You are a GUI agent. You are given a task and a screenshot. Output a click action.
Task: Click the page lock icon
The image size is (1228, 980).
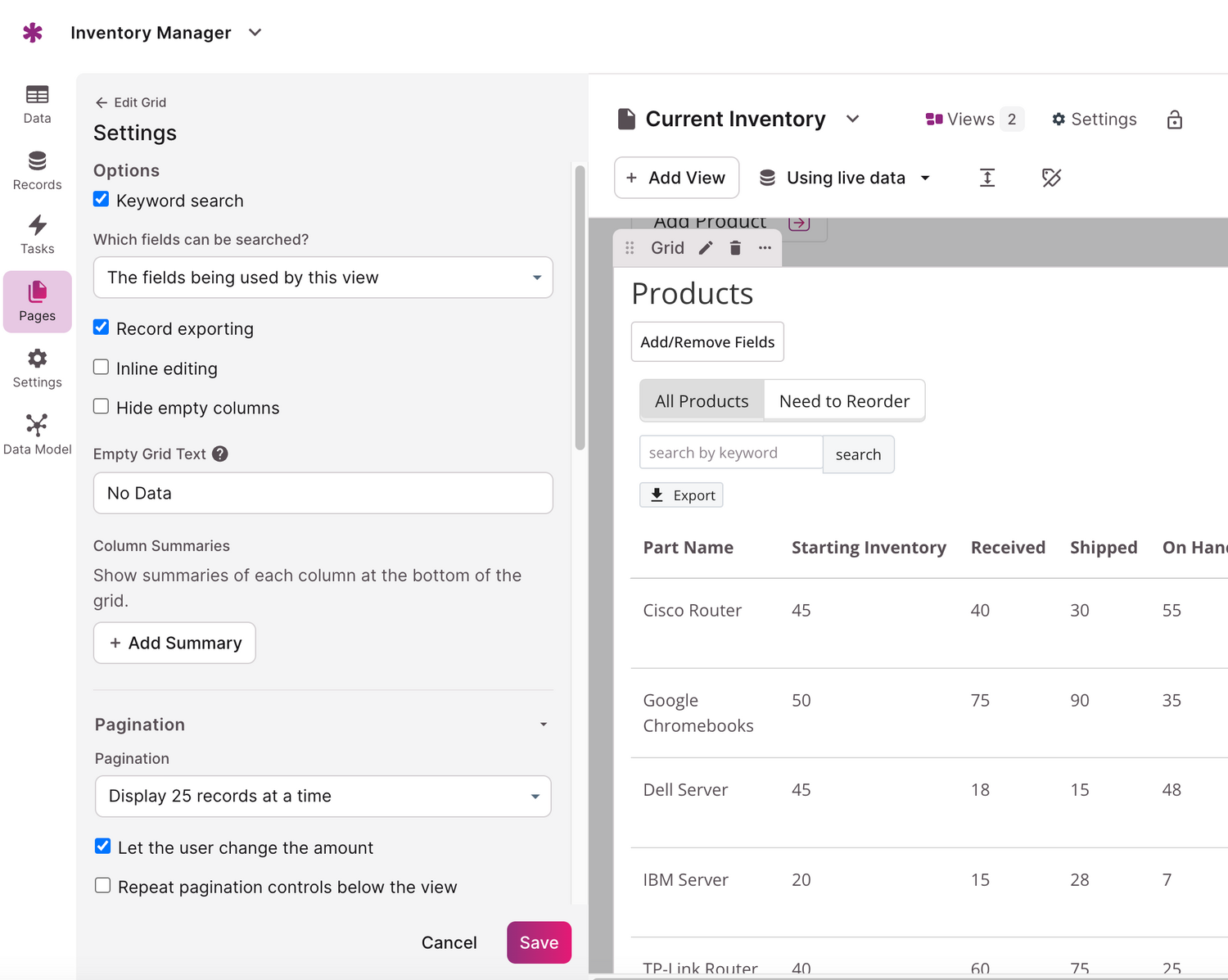(x=1174, y=120)
